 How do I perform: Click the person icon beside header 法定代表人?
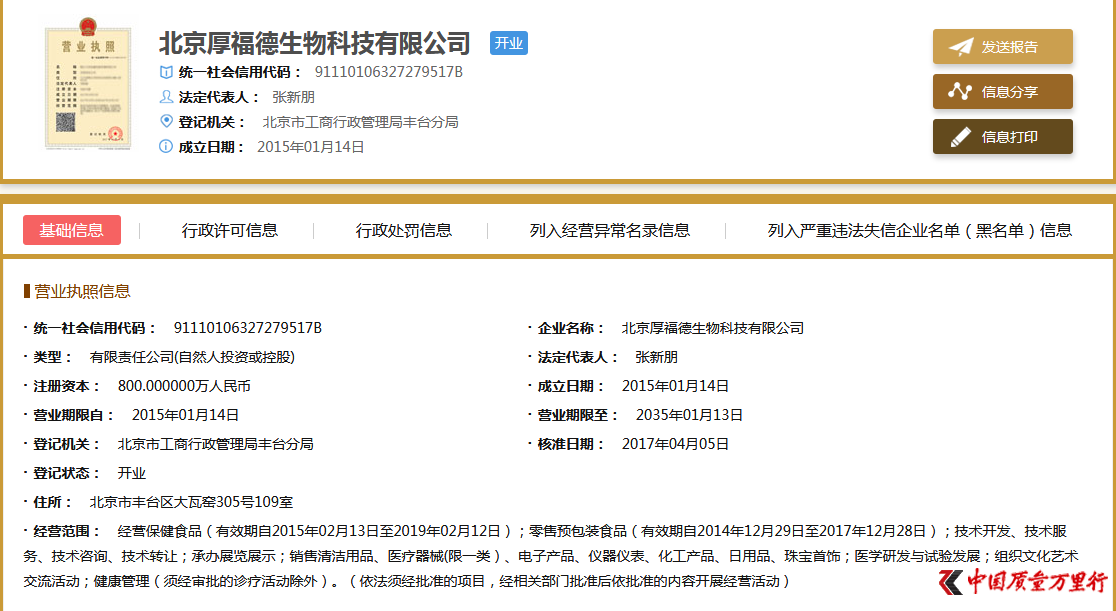(x=166, y=97)
